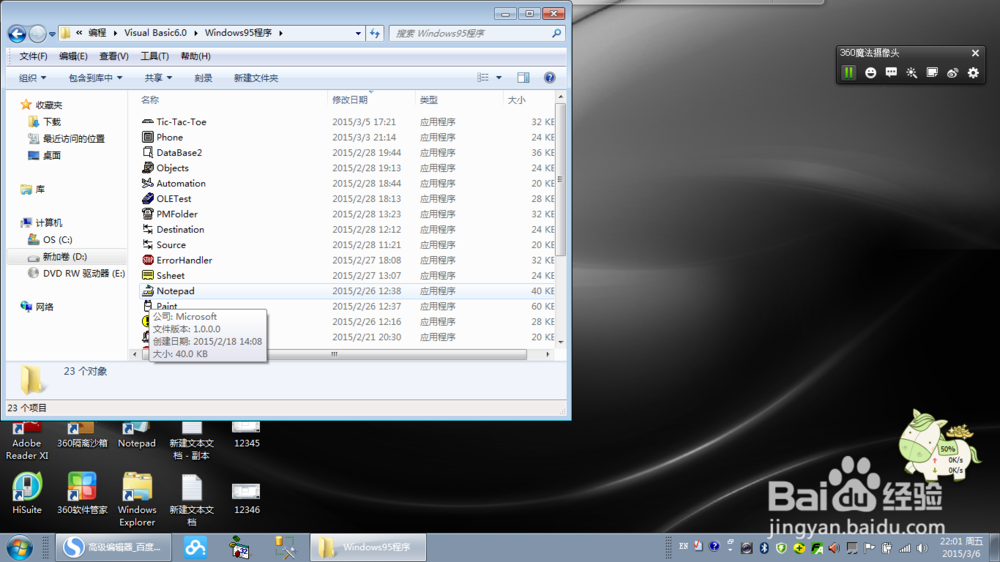Sort by the 修改日期 column header
The image size is (1000, 562).
(x=349, y=100)
